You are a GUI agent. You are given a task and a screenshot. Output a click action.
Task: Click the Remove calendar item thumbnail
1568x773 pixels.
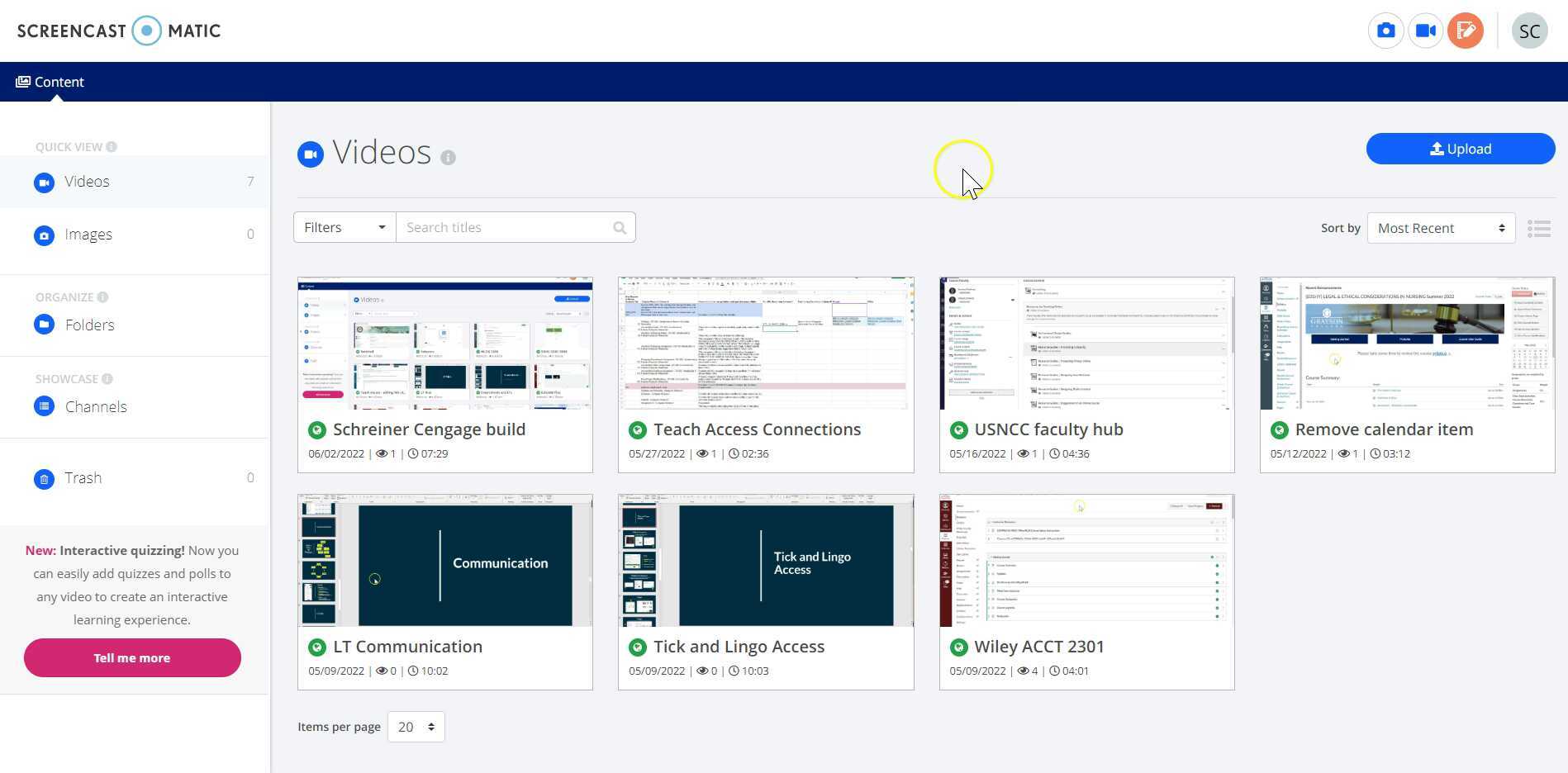[x=1408, y=344]
